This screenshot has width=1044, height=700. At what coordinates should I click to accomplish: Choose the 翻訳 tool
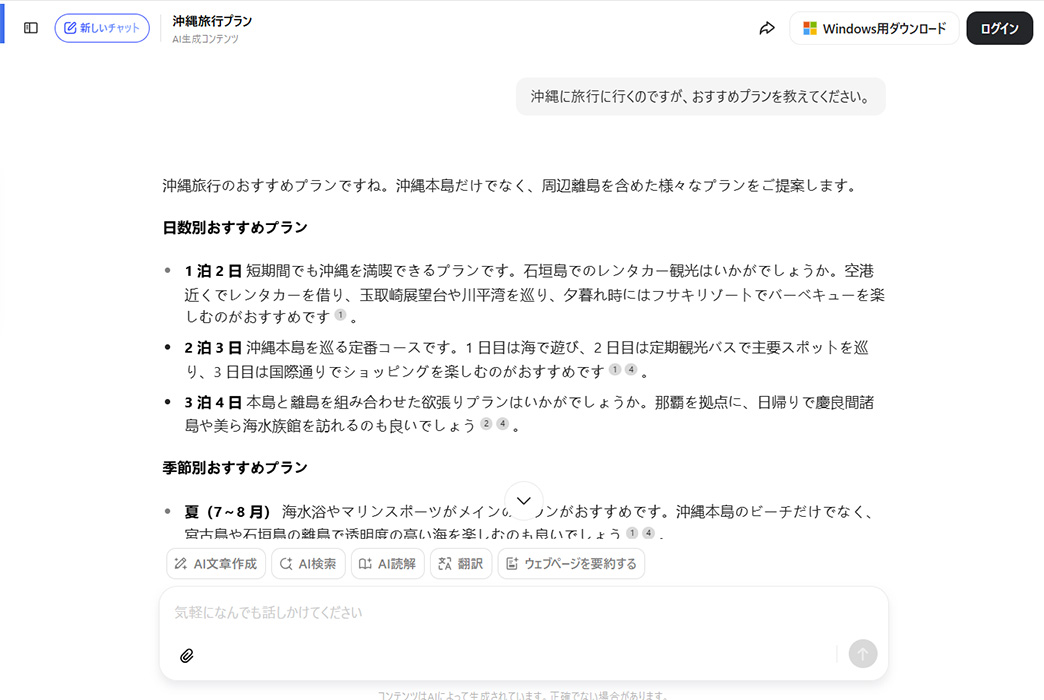point(461,564)
